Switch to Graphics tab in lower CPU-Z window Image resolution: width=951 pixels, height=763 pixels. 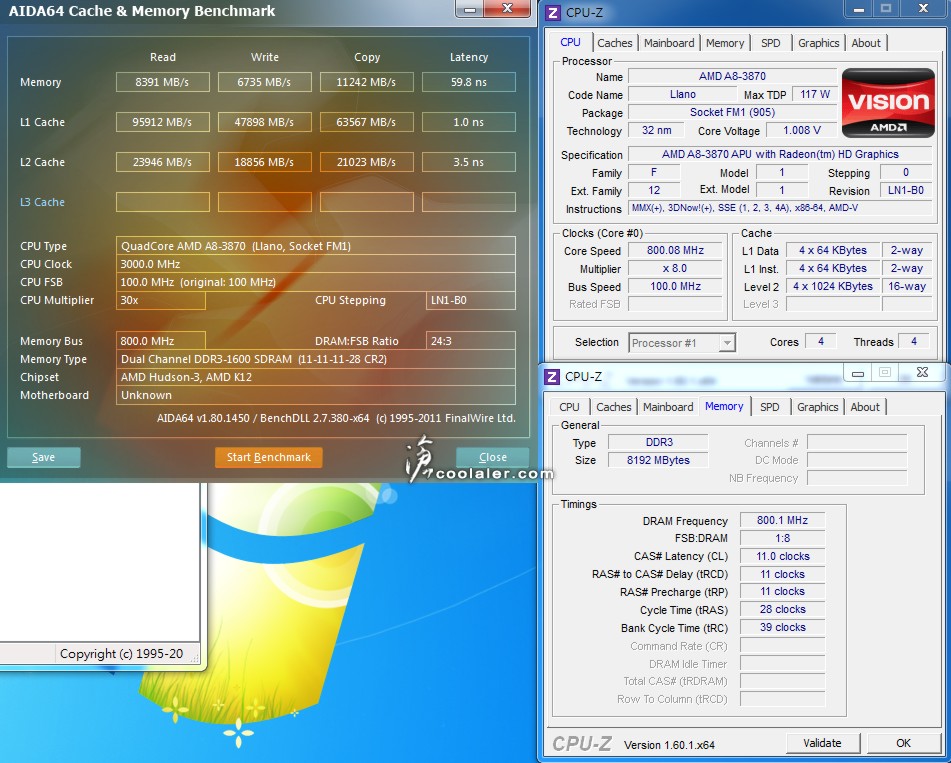pos(817,407)
